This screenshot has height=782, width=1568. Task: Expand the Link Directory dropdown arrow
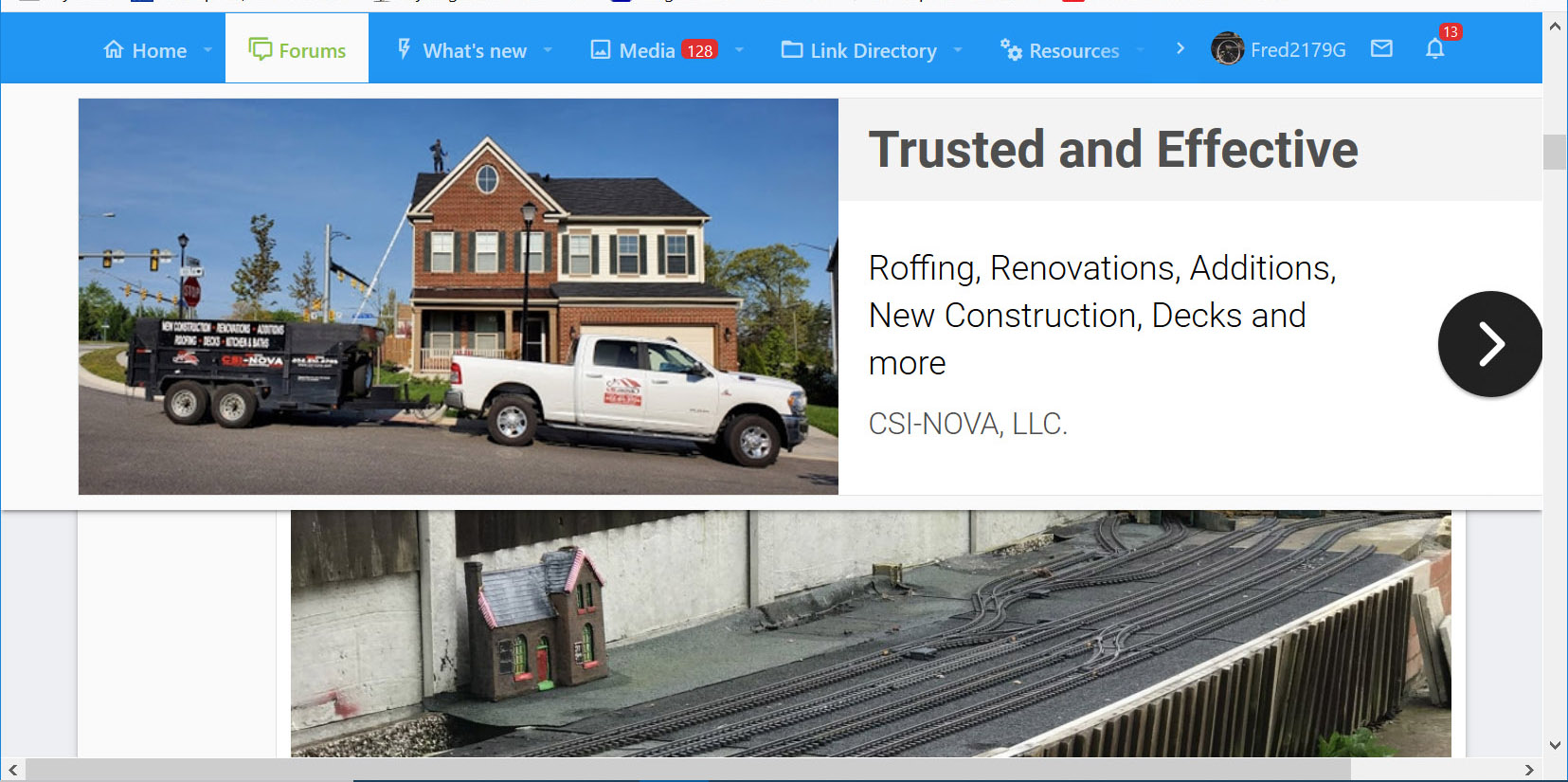click(x=958, y=50)
